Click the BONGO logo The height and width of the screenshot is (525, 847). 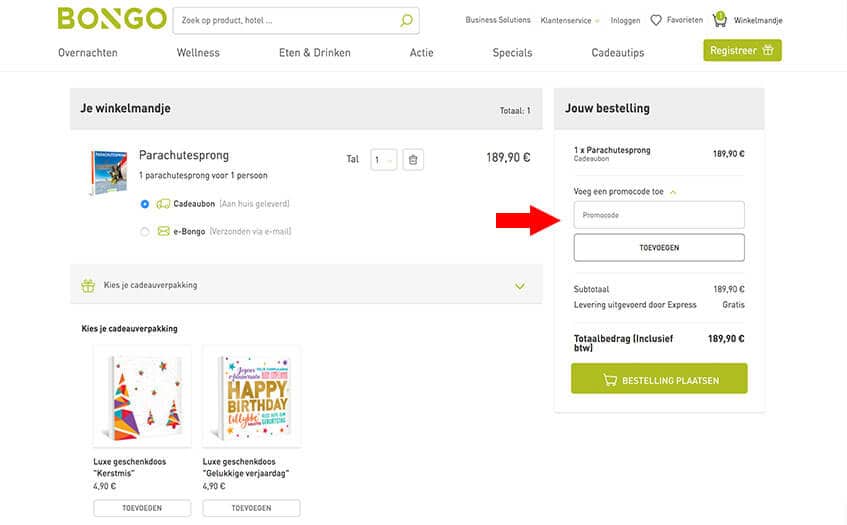[111, 19]
